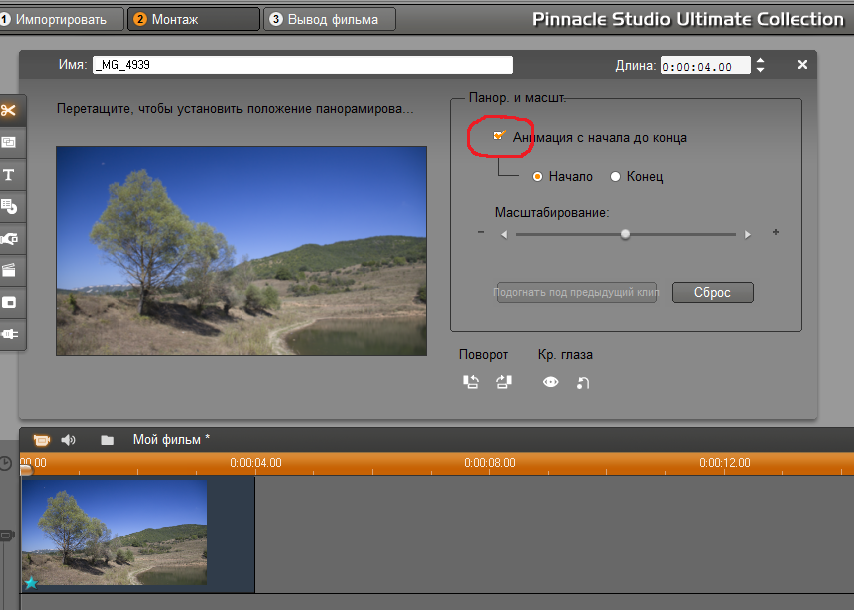Apply red-eye reduction with eye icon
Viewport: 854px width, 610px height.
551,382
